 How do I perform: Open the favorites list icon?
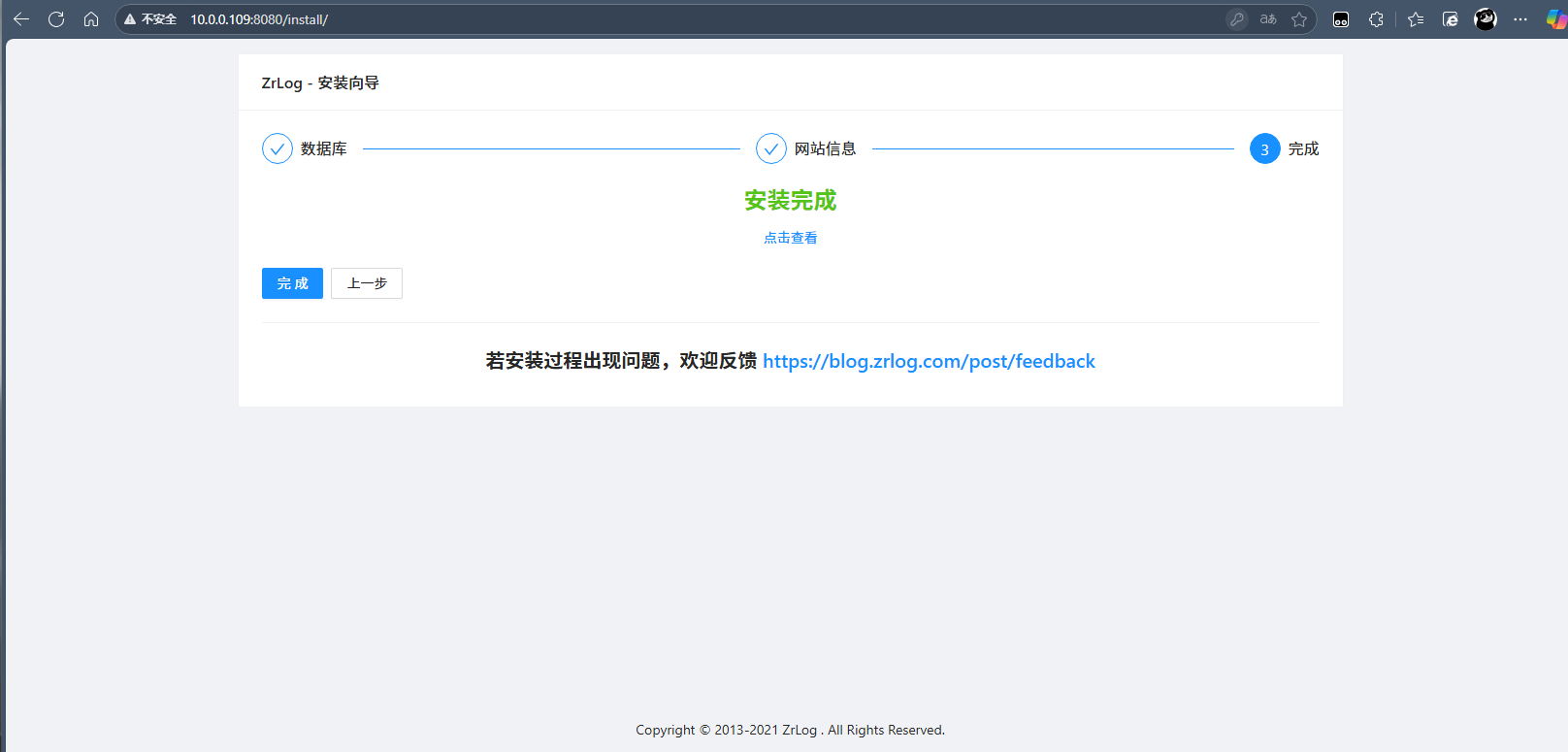1416,19
